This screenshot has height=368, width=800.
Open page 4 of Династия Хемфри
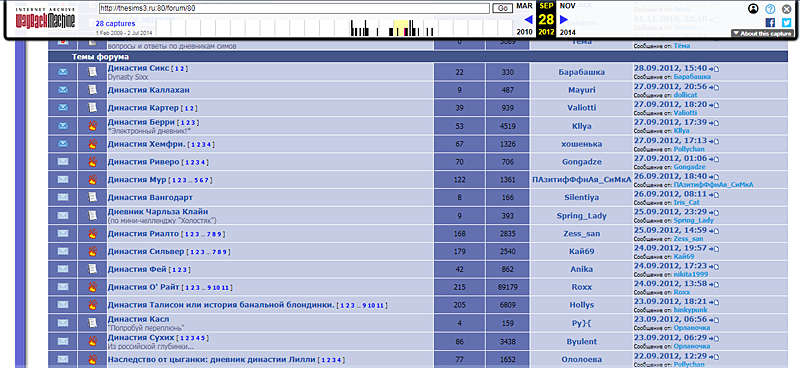tap(208, 145)
